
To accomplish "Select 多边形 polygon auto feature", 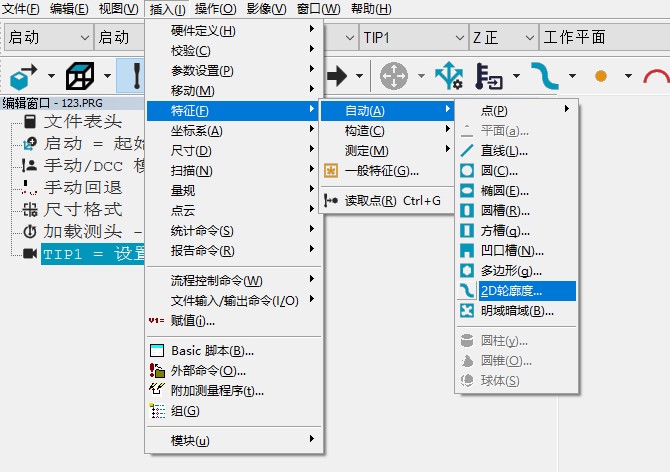I will [511, 271].
